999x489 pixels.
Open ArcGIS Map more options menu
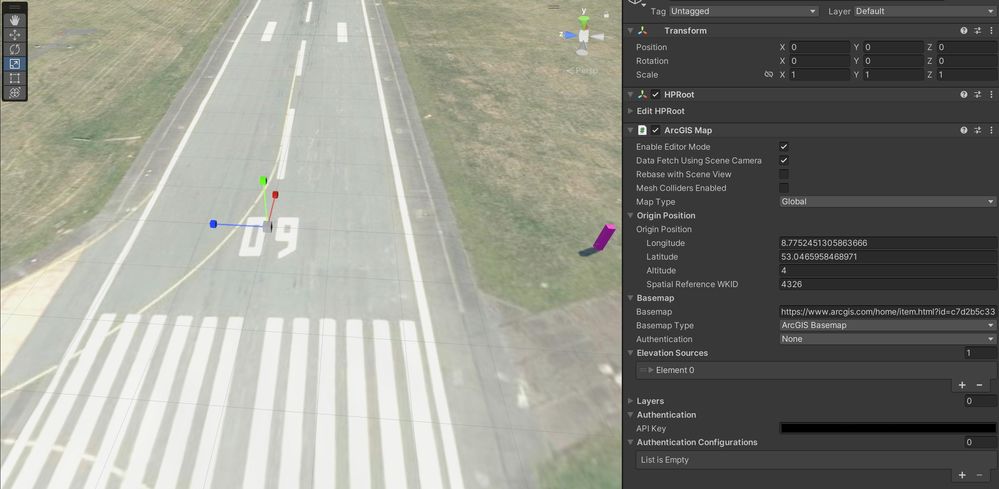click(x=991, y=130)
